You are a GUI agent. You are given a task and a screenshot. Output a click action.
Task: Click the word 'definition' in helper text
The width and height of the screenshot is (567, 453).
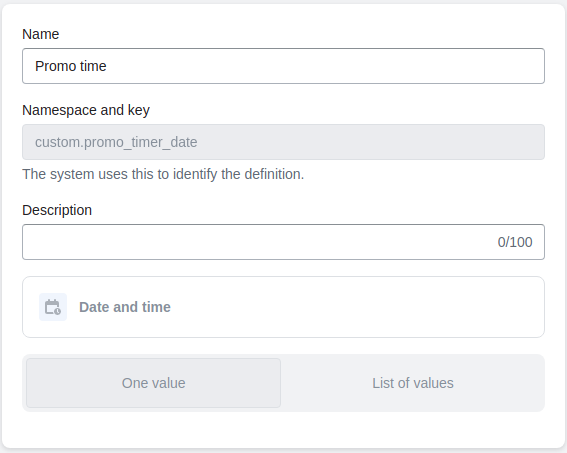(x=273, y=174)
